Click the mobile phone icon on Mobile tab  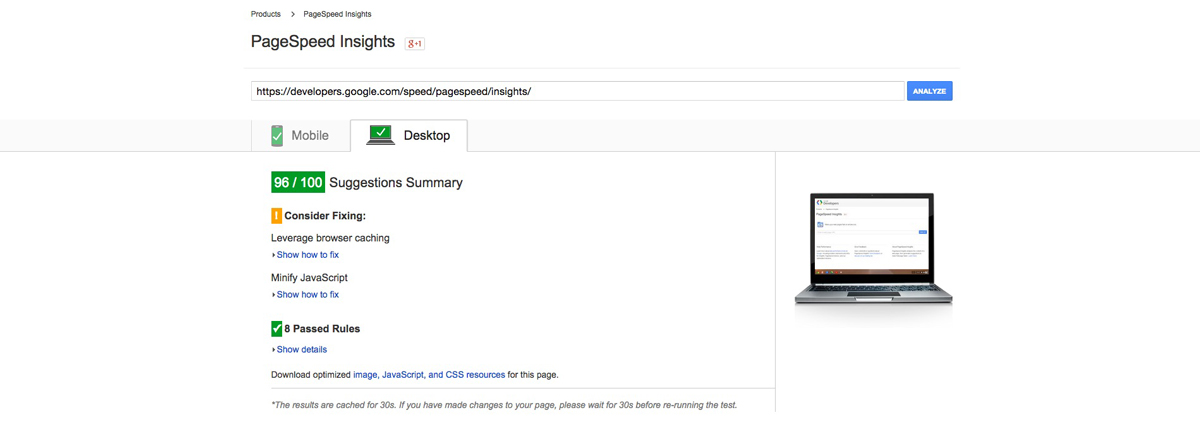(x=277, y=136)
